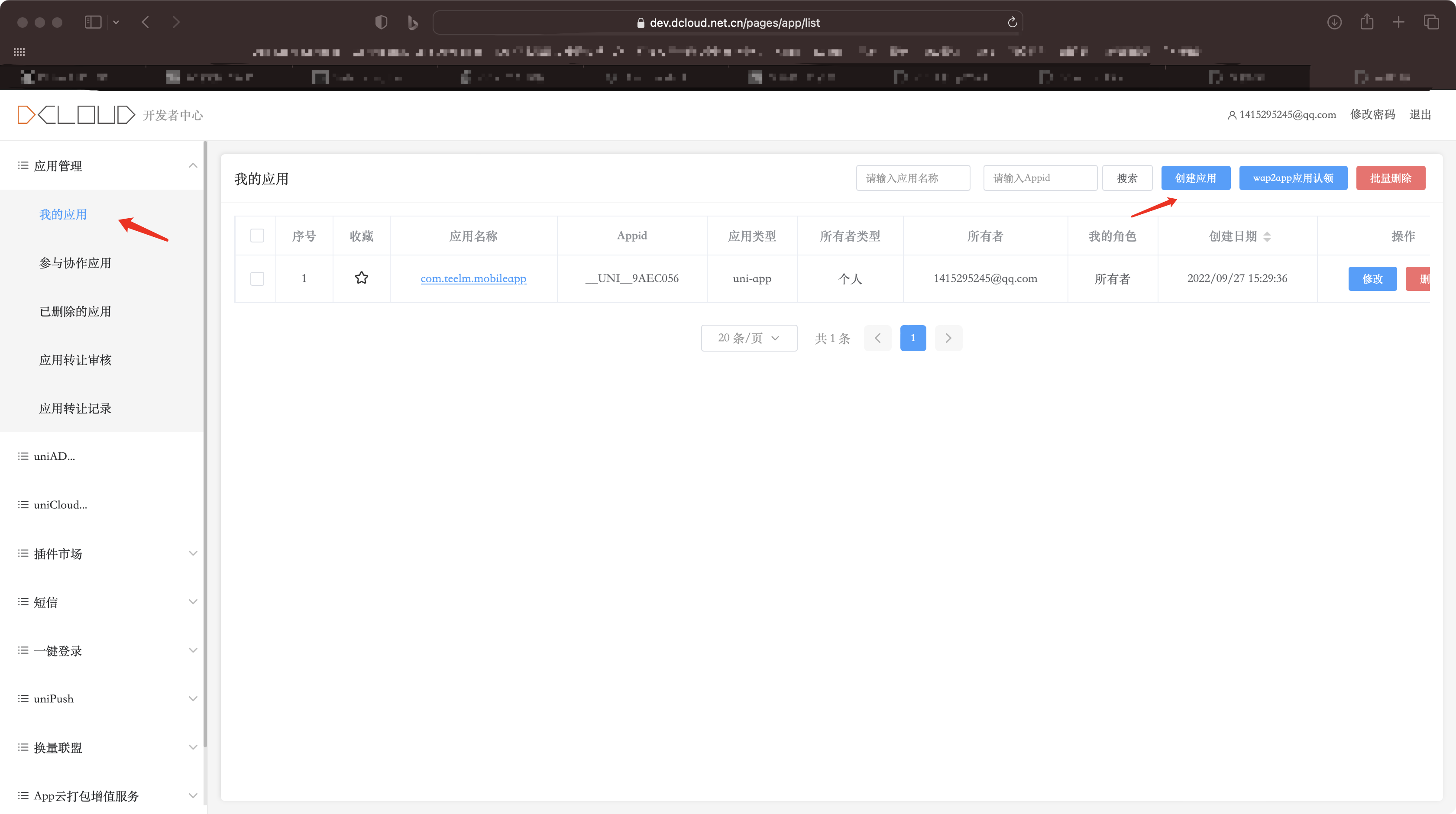Sort by 创建日期 column arrows
Screen dimensions: 1456x814
tap(1267, 237)
